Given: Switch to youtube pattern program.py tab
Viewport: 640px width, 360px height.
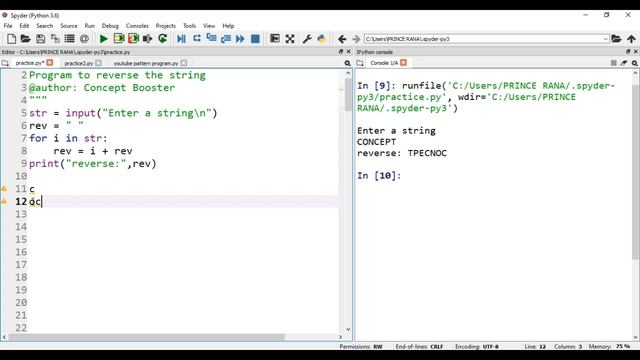Looking at the screenshot, I should click(146, 63).
